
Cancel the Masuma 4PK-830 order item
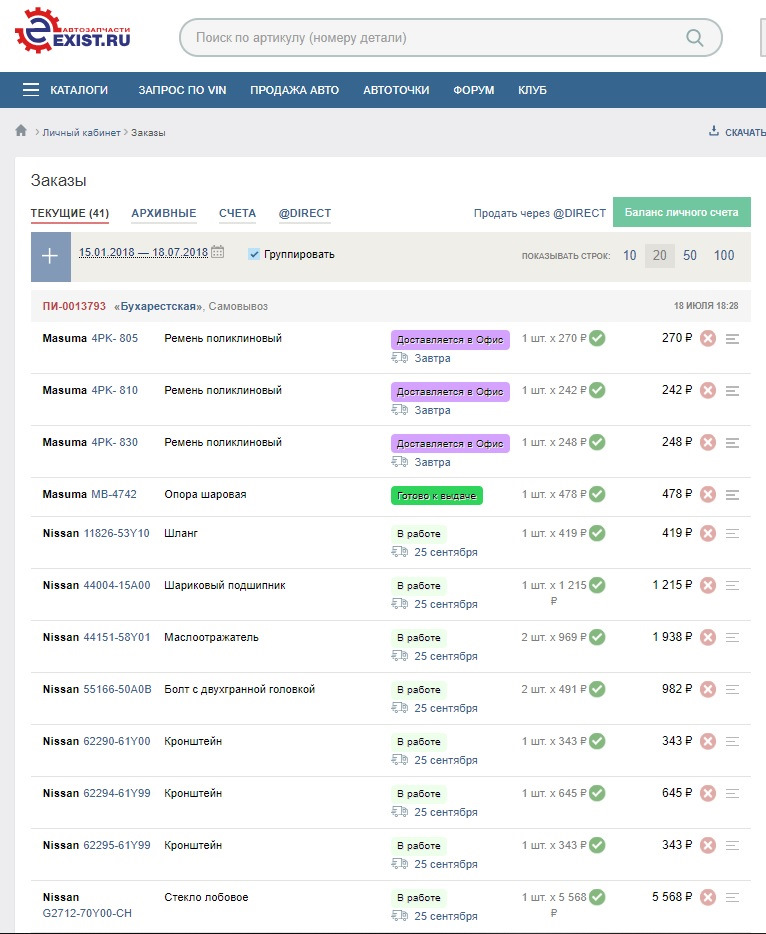pyautogui.click(x=708, y=442)
